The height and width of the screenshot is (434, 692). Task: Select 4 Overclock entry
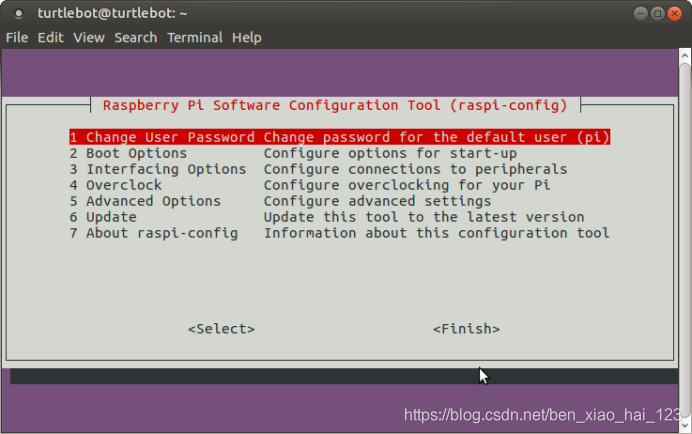click(x=310, y=185)
